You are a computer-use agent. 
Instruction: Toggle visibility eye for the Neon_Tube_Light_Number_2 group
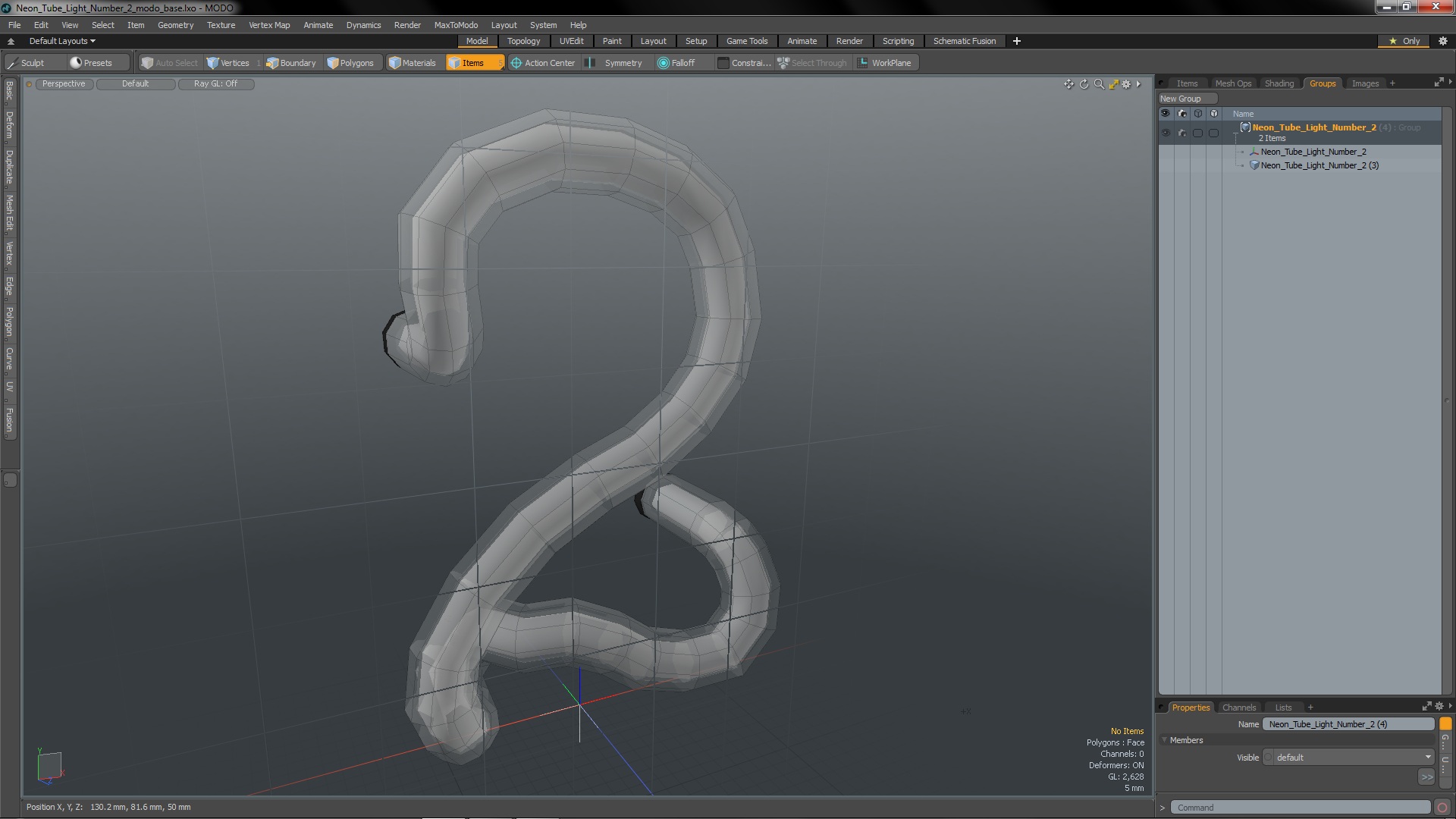[1166, 133]
